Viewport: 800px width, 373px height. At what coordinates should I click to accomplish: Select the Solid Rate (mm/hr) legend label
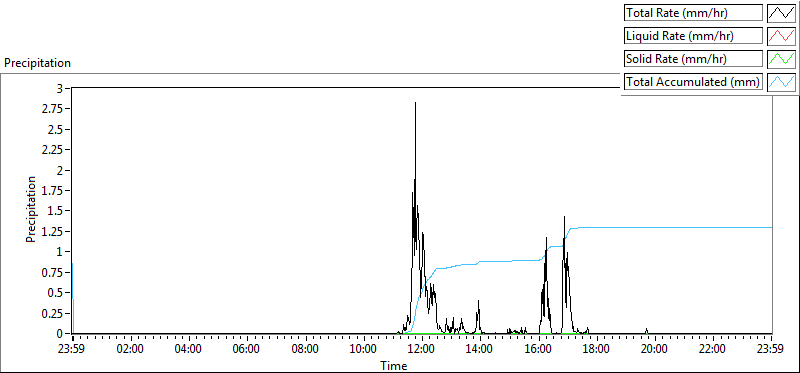tap(693, 58)
